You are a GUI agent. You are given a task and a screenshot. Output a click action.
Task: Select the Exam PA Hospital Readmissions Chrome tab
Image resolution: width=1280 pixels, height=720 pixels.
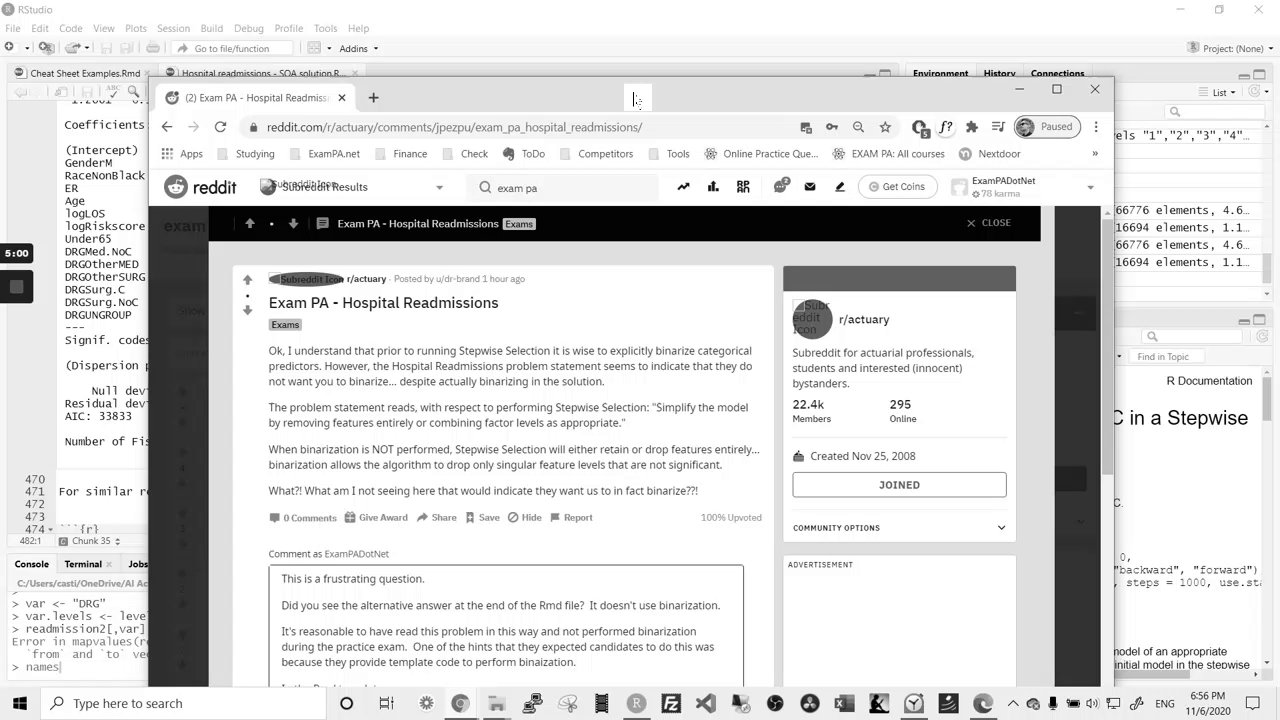256,98
